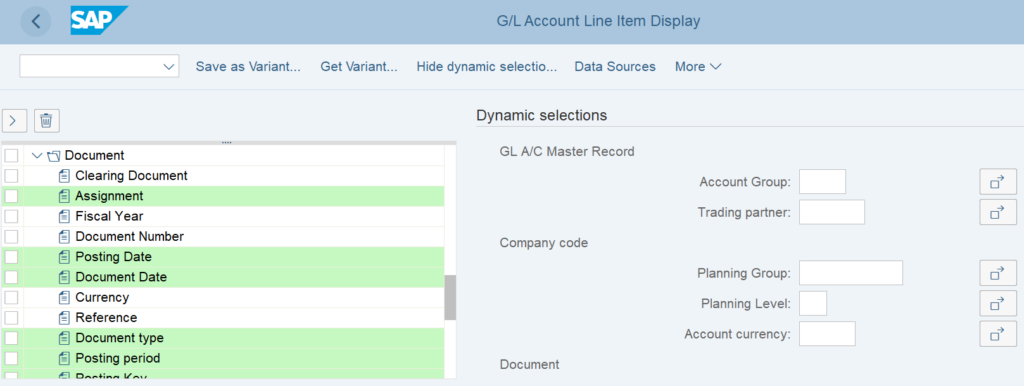
Task: Tick the Document Number checkbox
Action: coord(11,236)
